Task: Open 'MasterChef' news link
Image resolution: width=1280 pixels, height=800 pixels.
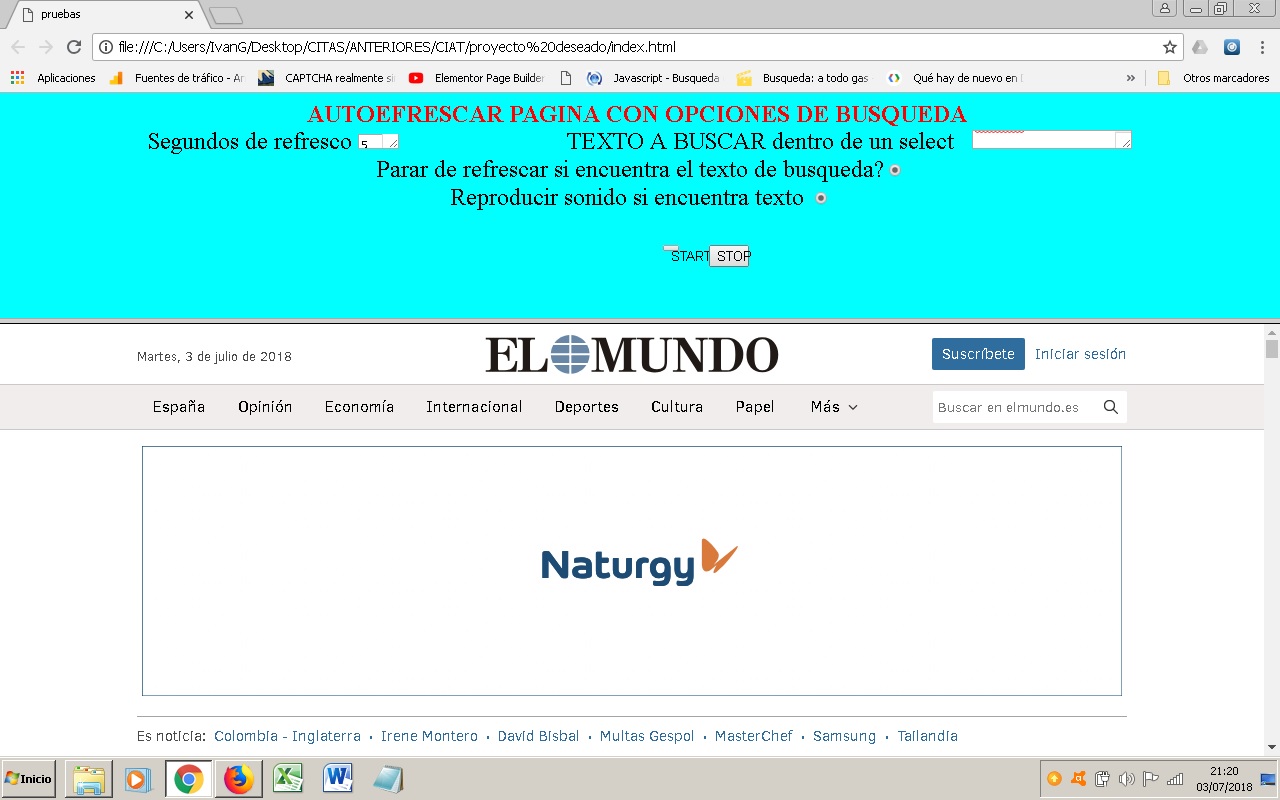Action: tap(753, 736)
